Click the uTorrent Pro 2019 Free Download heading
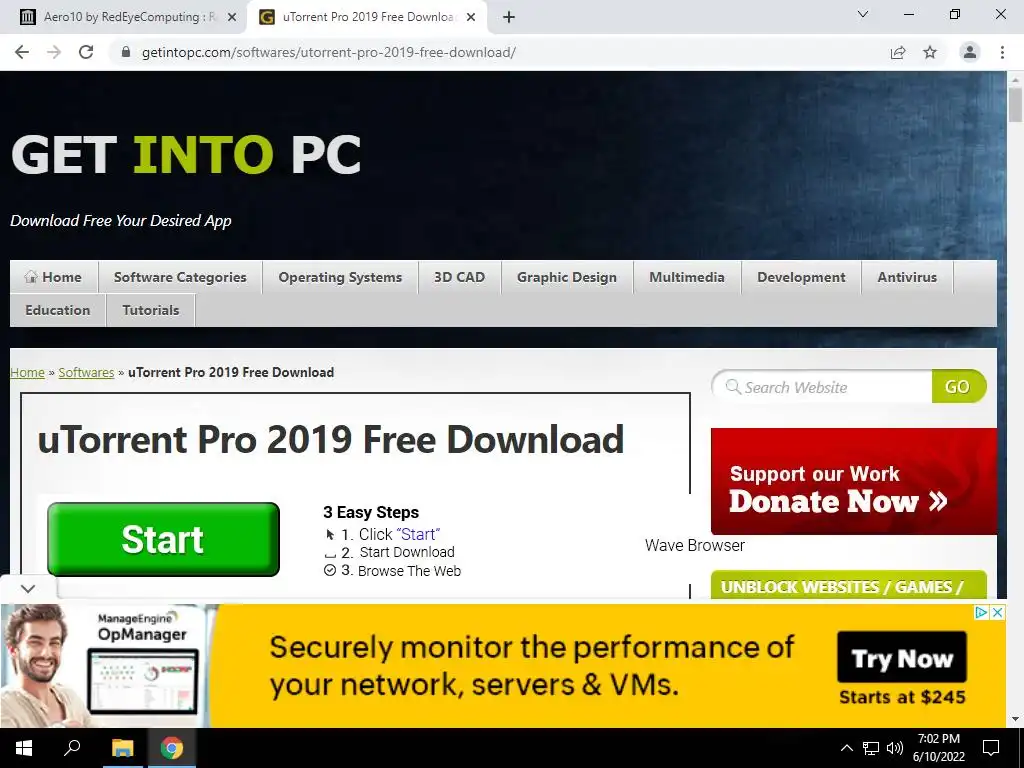Image resolution: width=1024 pixels, height=768 pixels. 330,440
